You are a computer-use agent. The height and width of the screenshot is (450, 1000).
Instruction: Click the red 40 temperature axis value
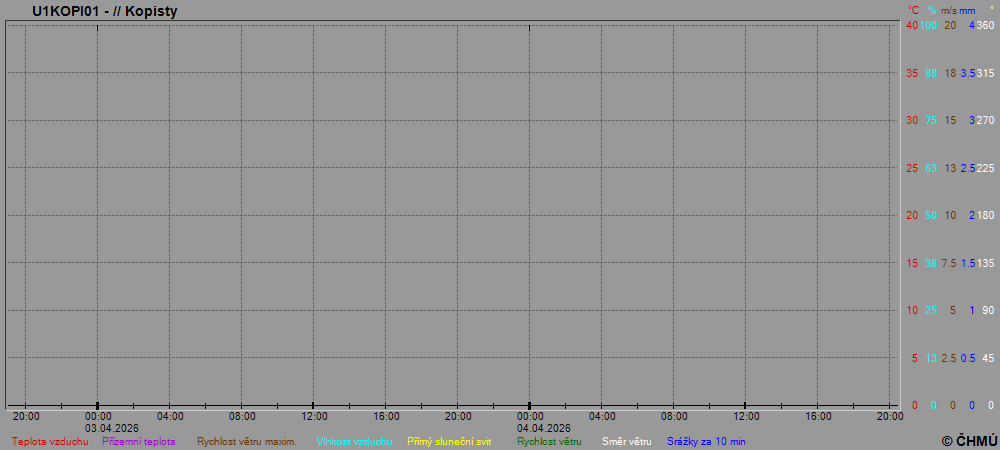click(911, 25)
